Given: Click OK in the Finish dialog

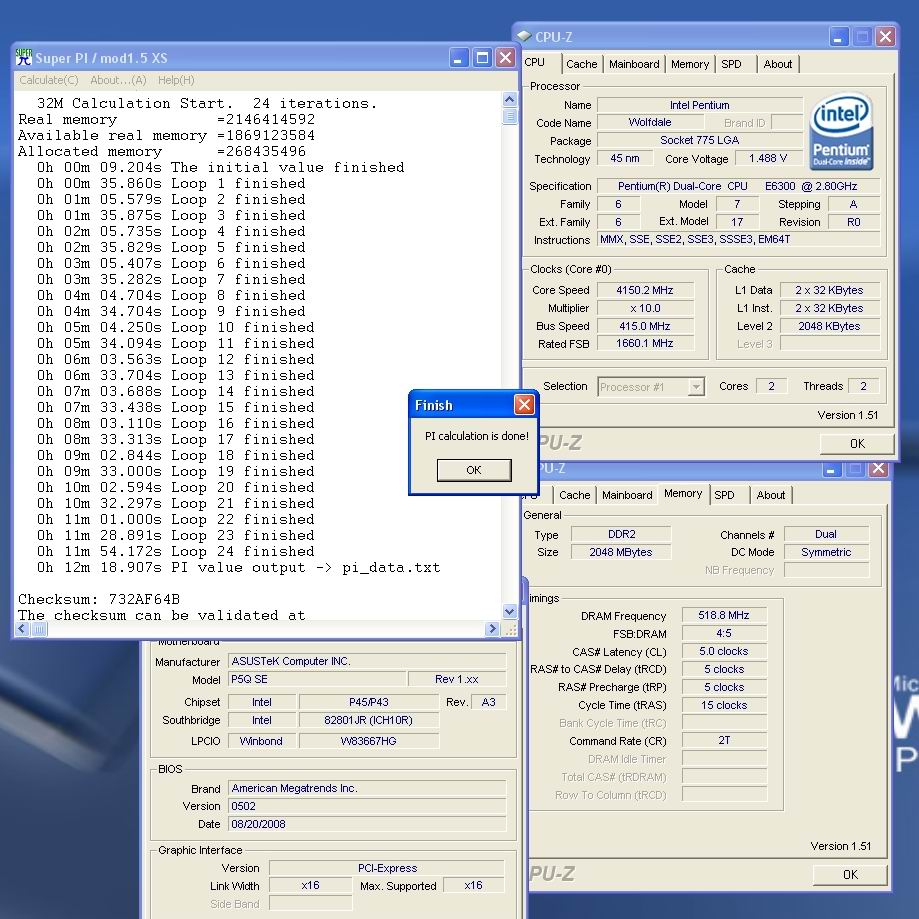Looking at the screenshot, I should (474, 470).
